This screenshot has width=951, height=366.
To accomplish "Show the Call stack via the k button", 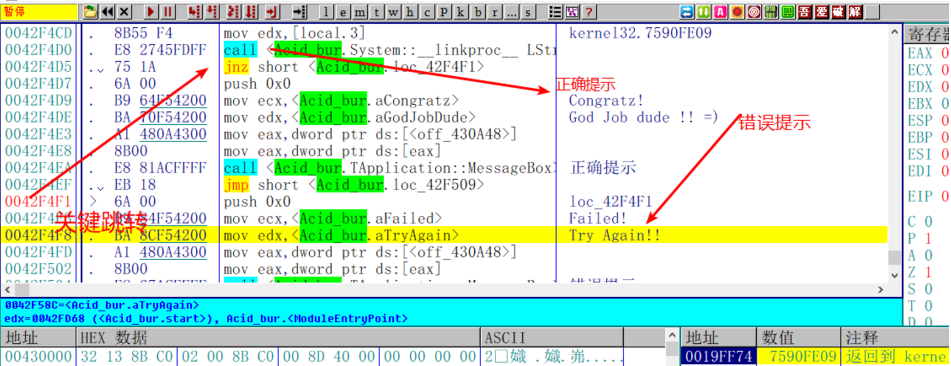I will [460, 12].
